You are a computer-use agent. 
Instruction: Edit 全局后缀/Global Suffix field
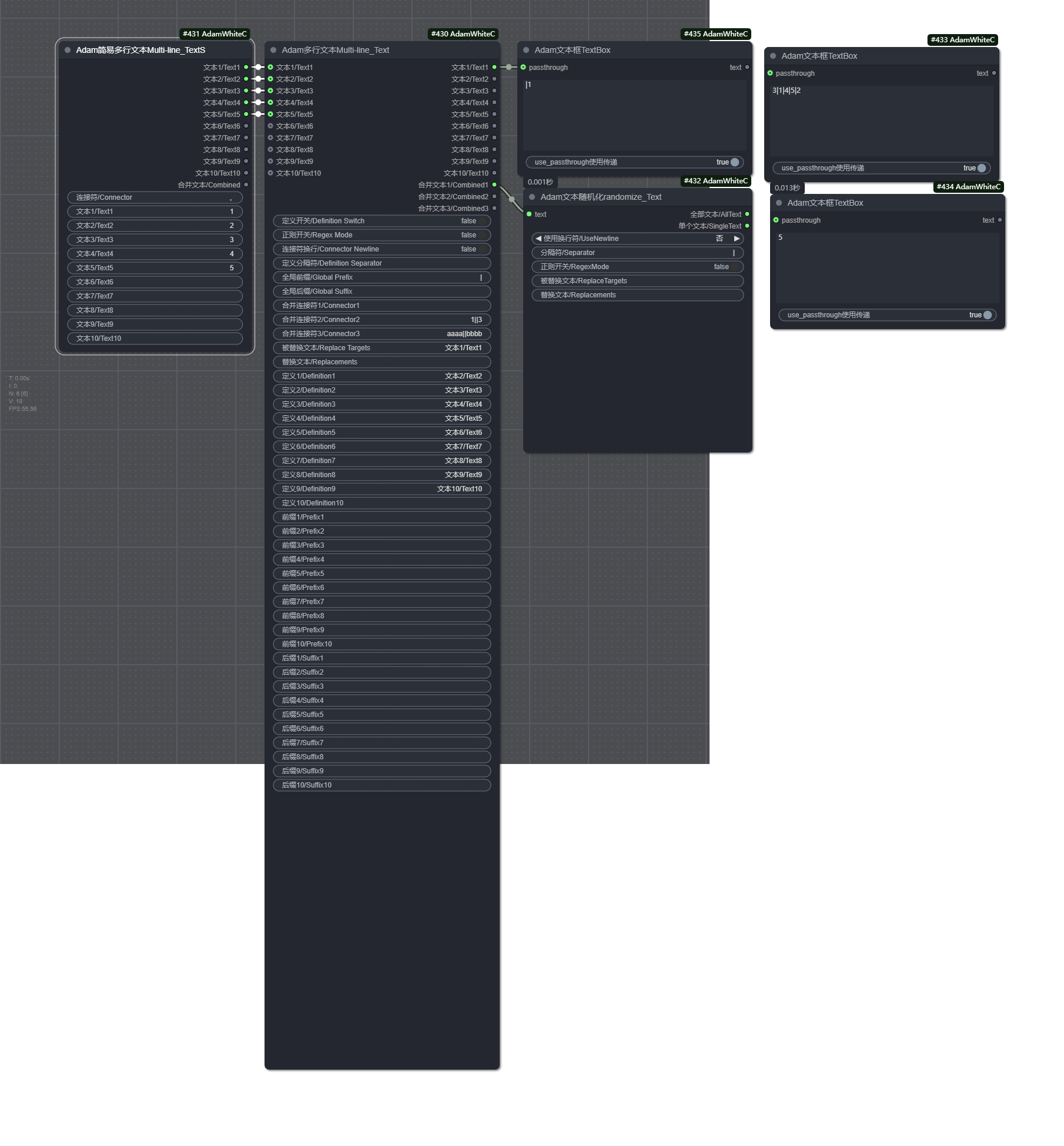pos(382,291)
